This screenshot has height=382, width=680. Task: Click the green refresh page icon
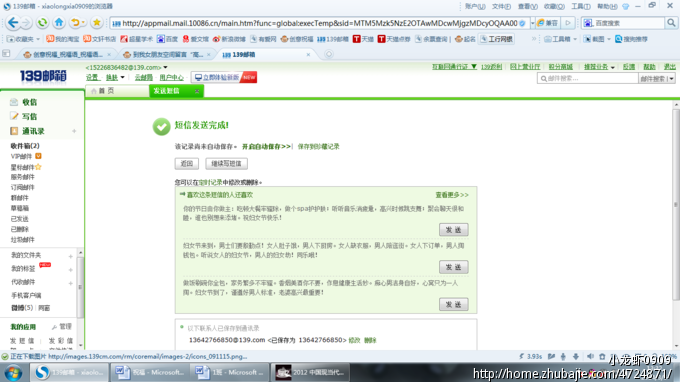(42, 23)
